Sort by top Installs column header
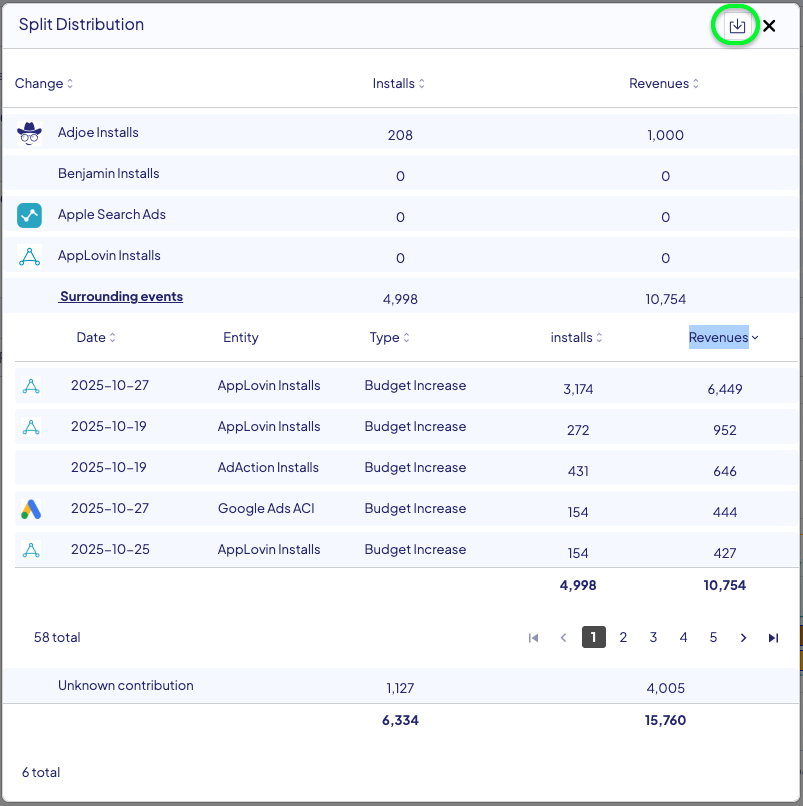The width and height of the screenshot is (803, 806). (x=399, y=84)
